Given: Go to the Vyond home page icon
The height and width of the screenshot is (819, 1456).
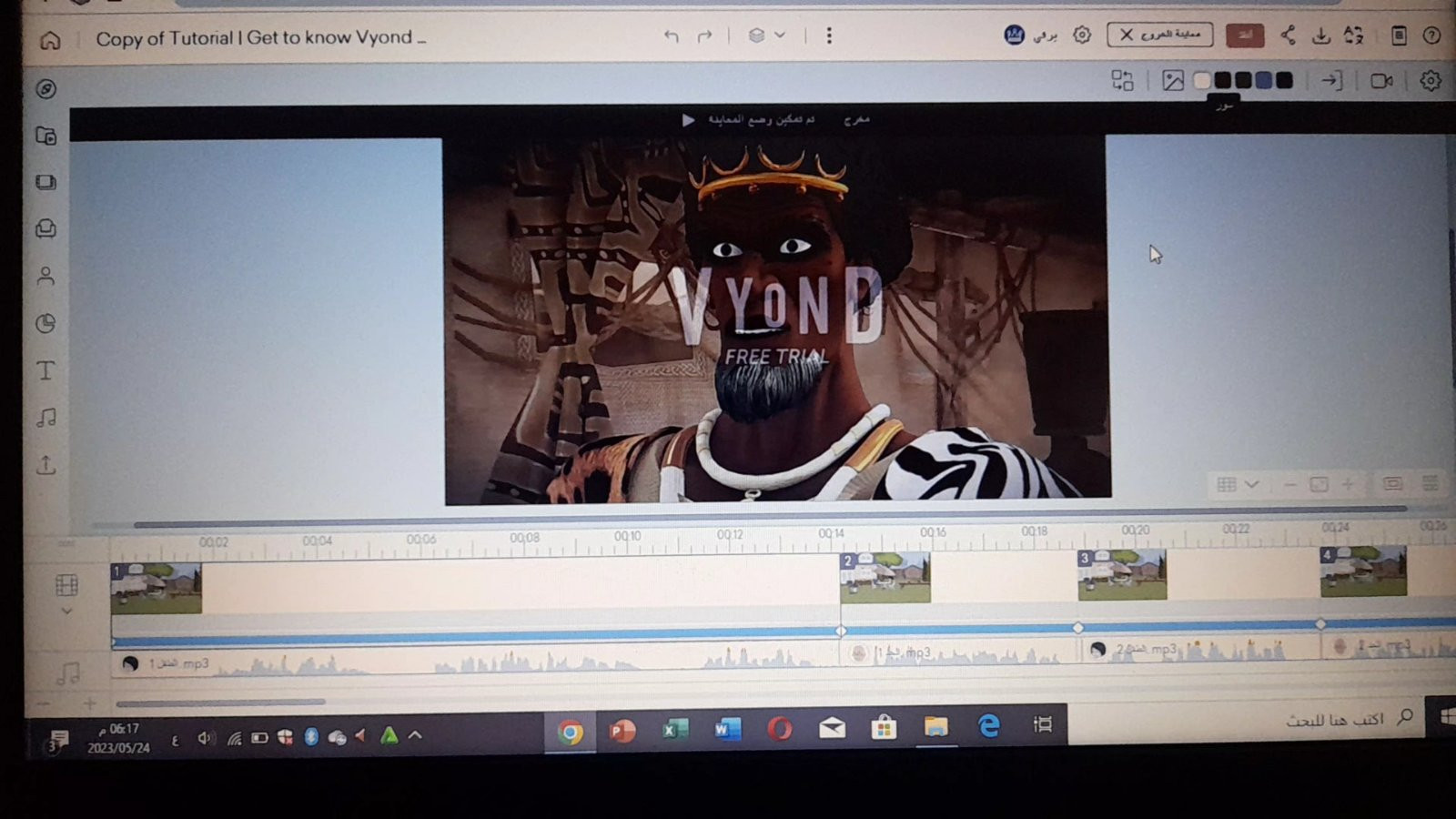Looking at the screenshot, I should (x=51, y=40).
